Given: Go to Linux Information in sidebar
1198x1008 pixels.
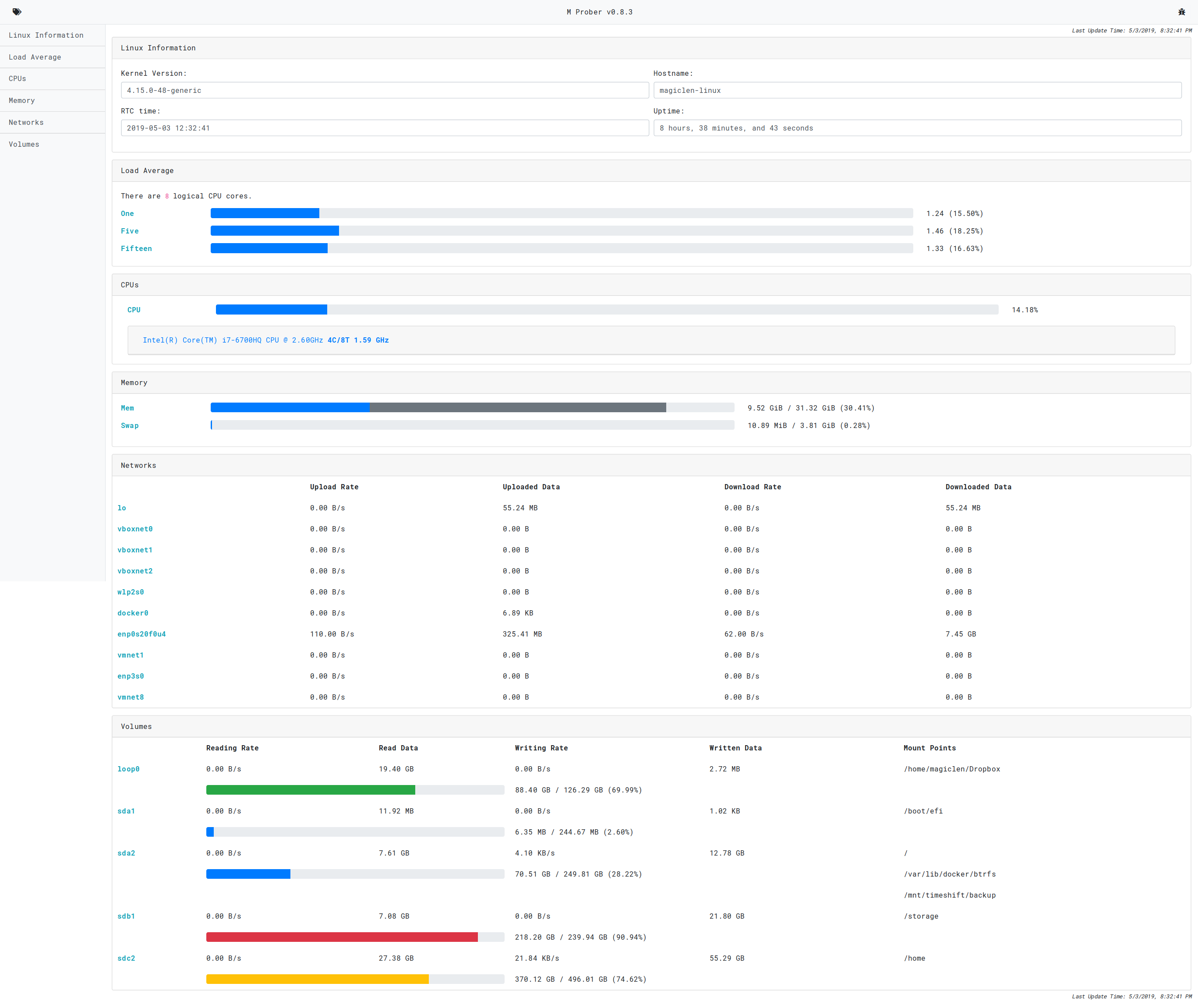Looking at the screenshot, I should click(x=53, y=35).
